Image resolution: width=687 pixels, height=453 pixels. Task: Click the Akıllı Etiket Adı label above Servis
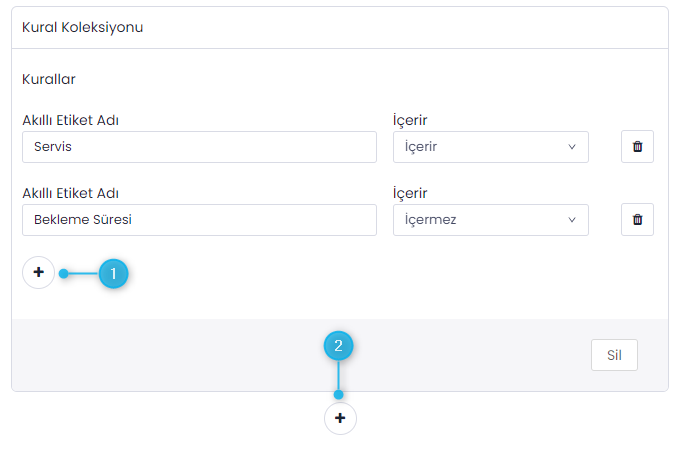pyautogui.click(x=78, y=121)
